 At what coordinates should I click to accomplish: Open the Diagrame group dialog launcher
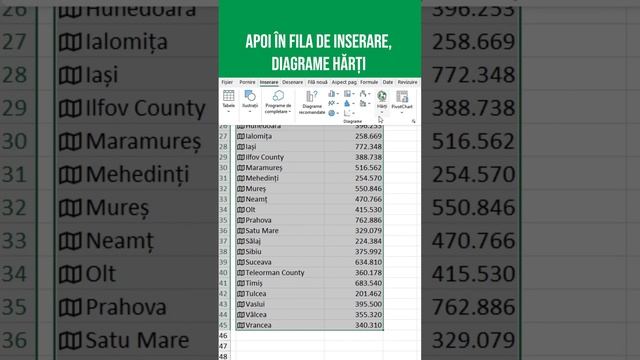tap(413, 121)
